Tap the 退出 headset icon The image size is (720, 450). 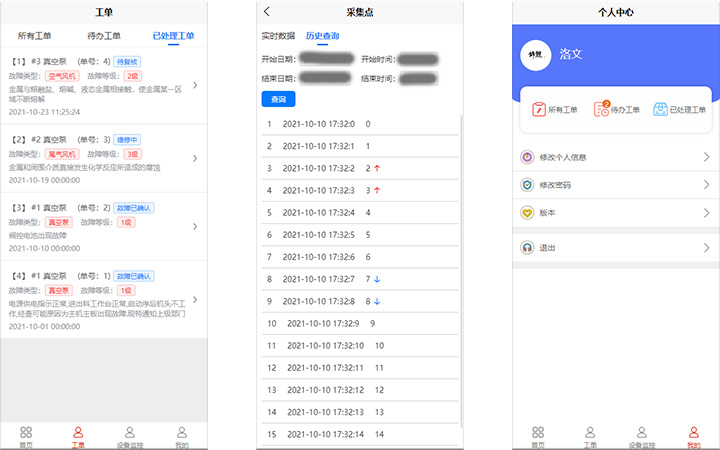point(527,248)
